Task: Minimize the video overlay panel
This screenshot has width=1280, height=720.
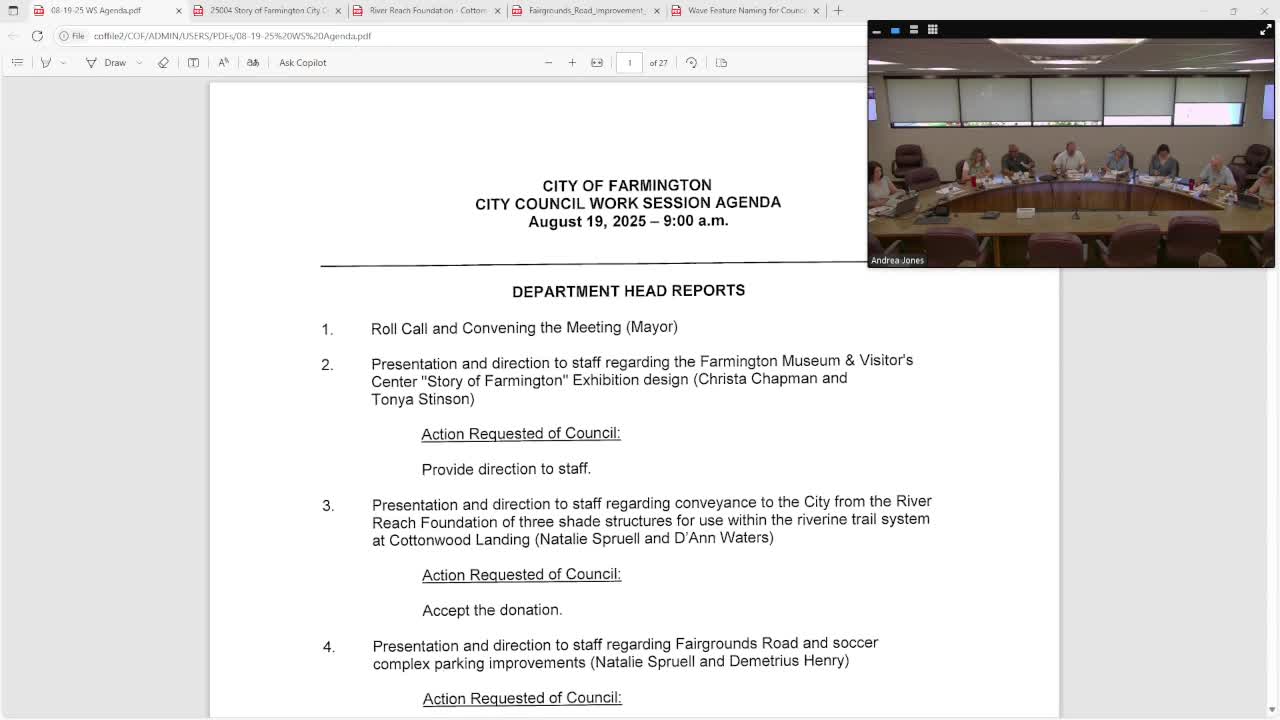Action: click(x=876, y=30)
